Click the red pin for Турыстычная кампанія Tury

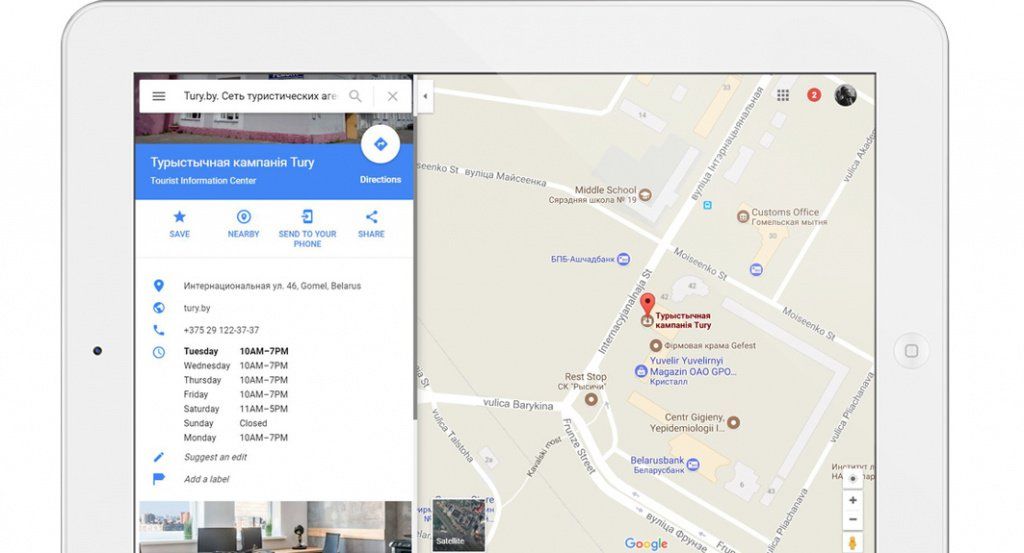click(x=647, y=305)
